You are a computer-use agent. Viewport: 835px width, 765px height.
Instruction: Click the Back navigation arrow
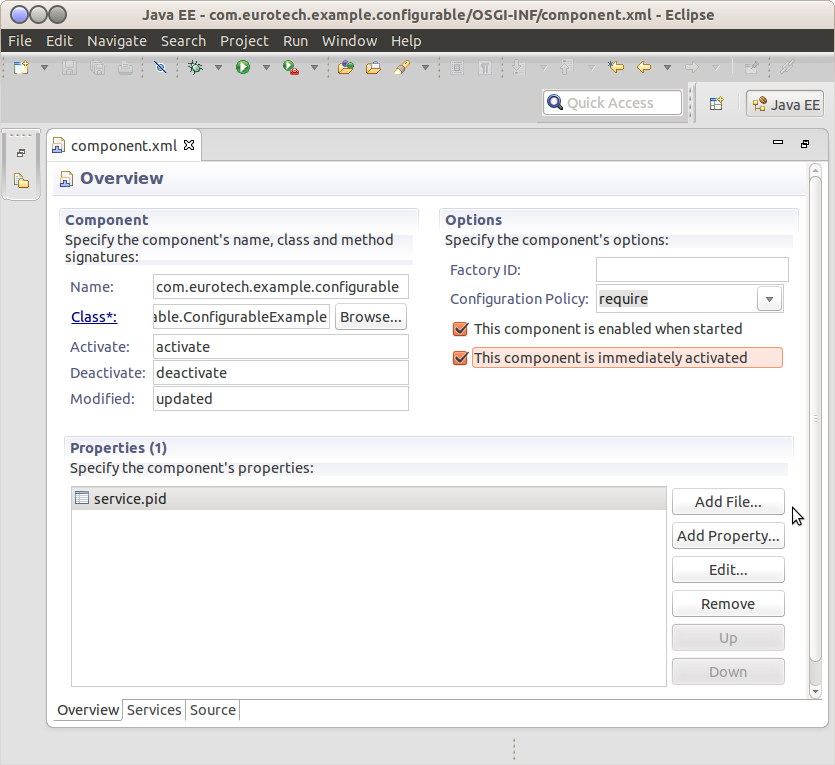644,68
